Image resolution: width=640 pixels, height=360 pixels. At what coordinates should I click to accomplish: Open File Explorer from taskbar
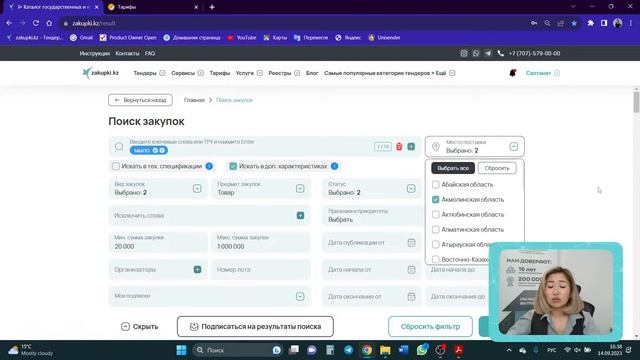(x=385, y=350)
